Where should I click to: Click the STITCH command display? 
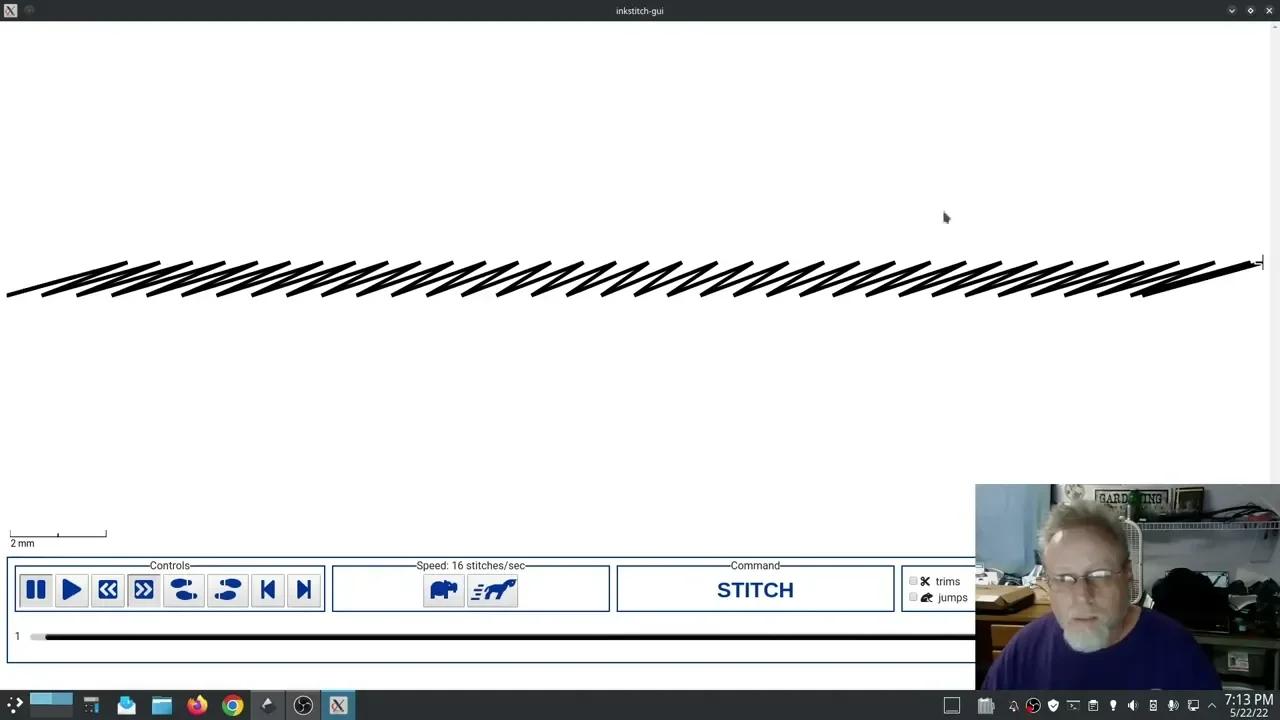[x=755, y=590]
